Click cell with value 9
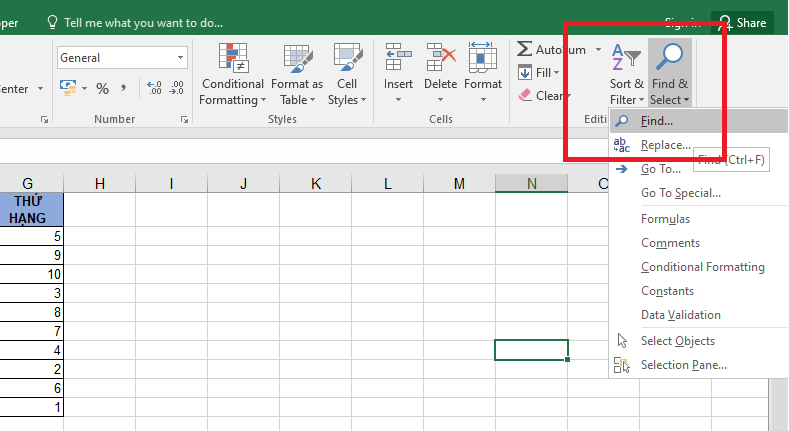This screenshot has height=431, width=789. [31, 255]
